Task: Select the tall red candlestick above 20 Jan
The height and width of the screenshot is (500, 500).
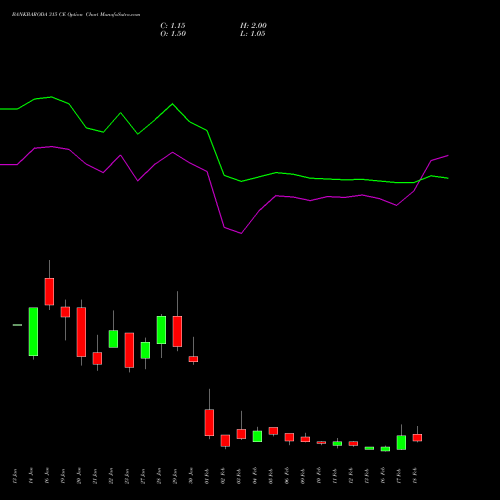Action: point(81,332)
